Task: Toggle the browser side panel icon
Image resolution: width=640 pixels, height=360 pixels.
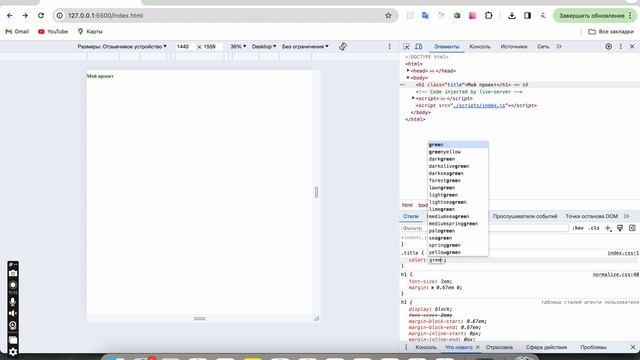Action: tap(527, 16)
